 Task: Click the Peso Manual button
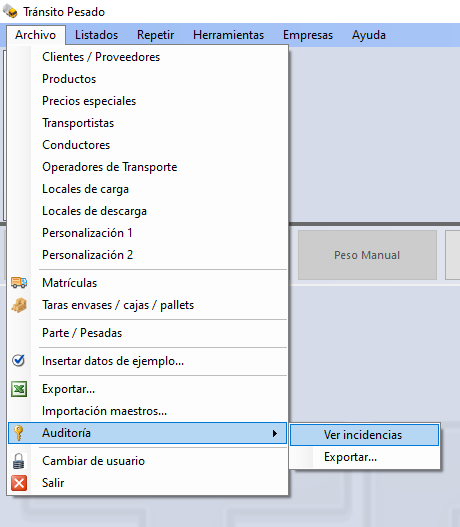pos(367,255)
